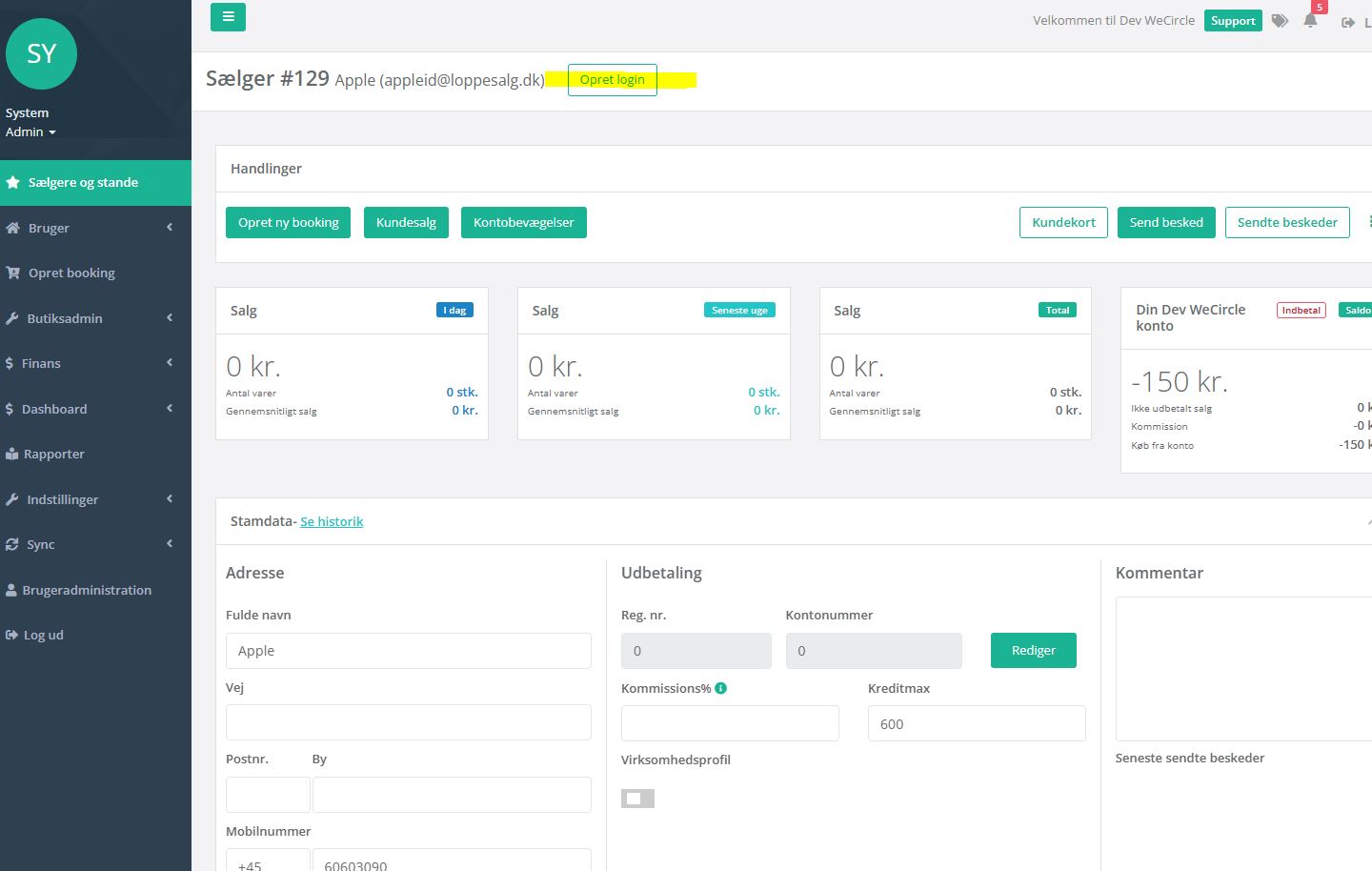Toggle the Virksomhedsprofil switch
The height and width of the screenshot is (871, 1372).
pyautogui.click(x=637, y=799)
